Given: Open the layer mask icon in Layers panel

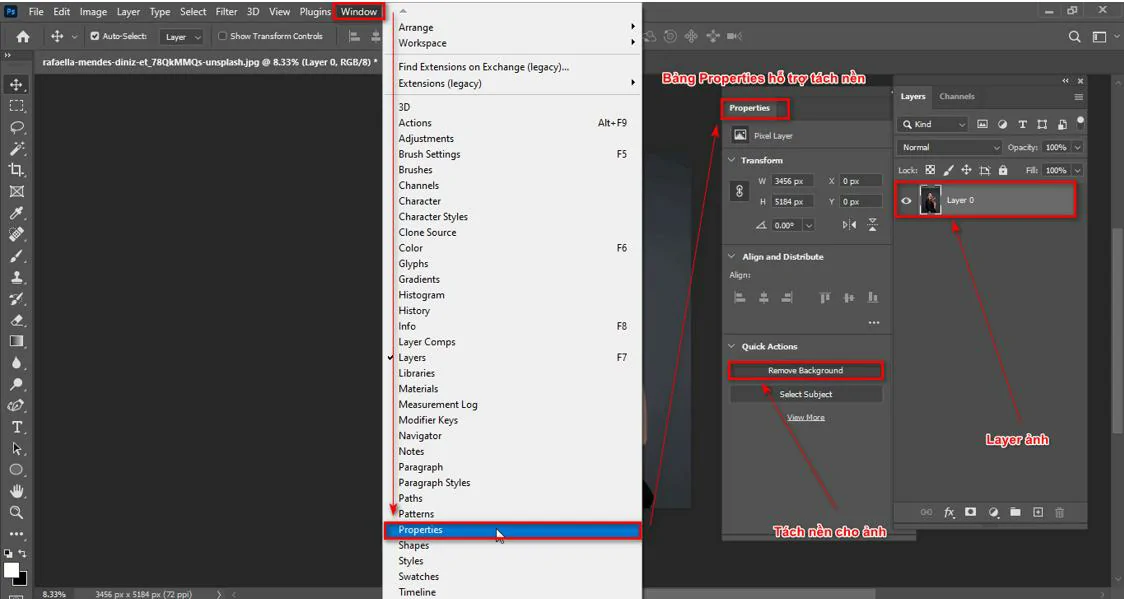Looking at the screenshot, I should click(x=970, y=512).
